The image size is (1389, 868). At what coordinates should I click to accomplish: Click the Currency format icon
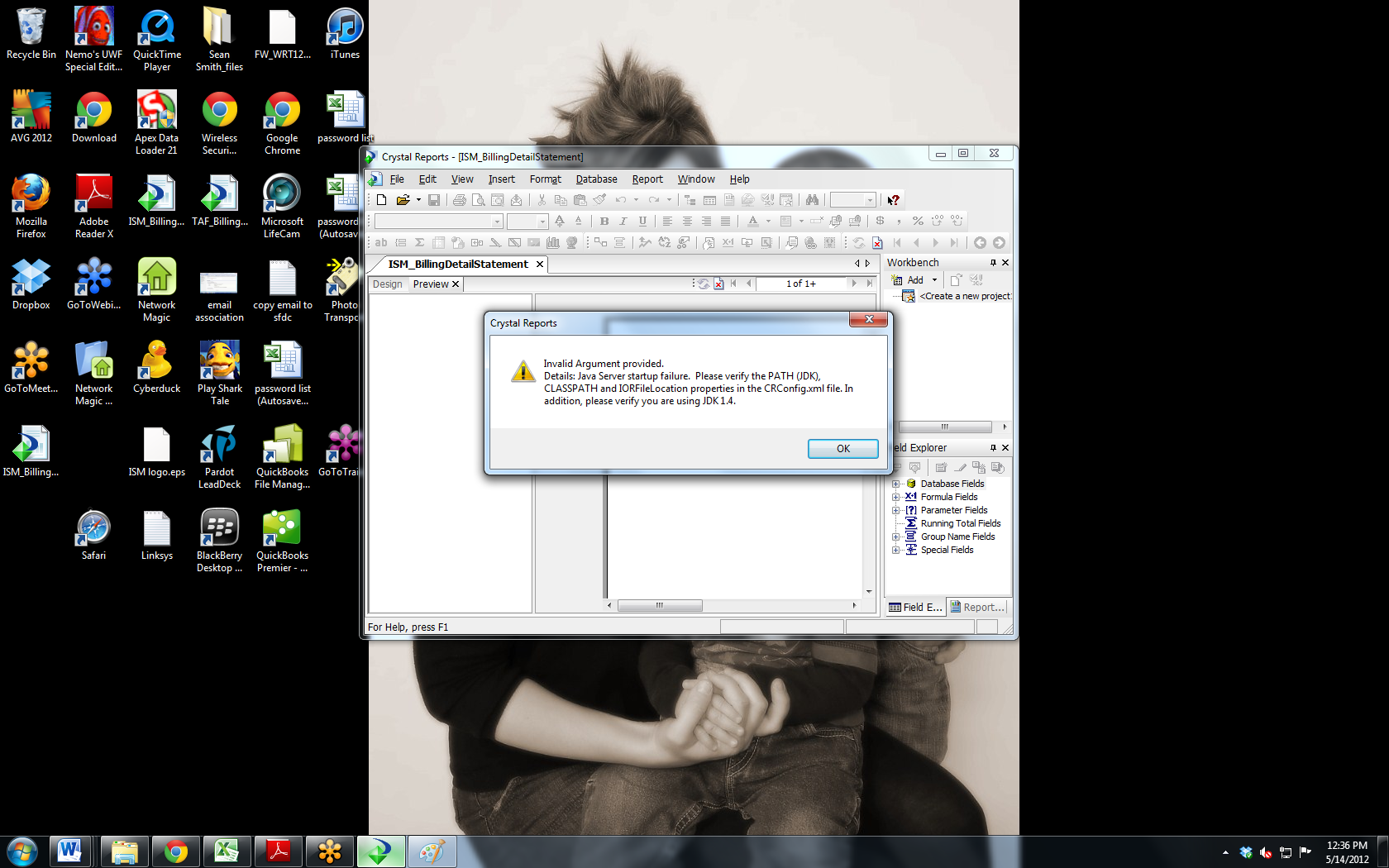coord(881,221)
